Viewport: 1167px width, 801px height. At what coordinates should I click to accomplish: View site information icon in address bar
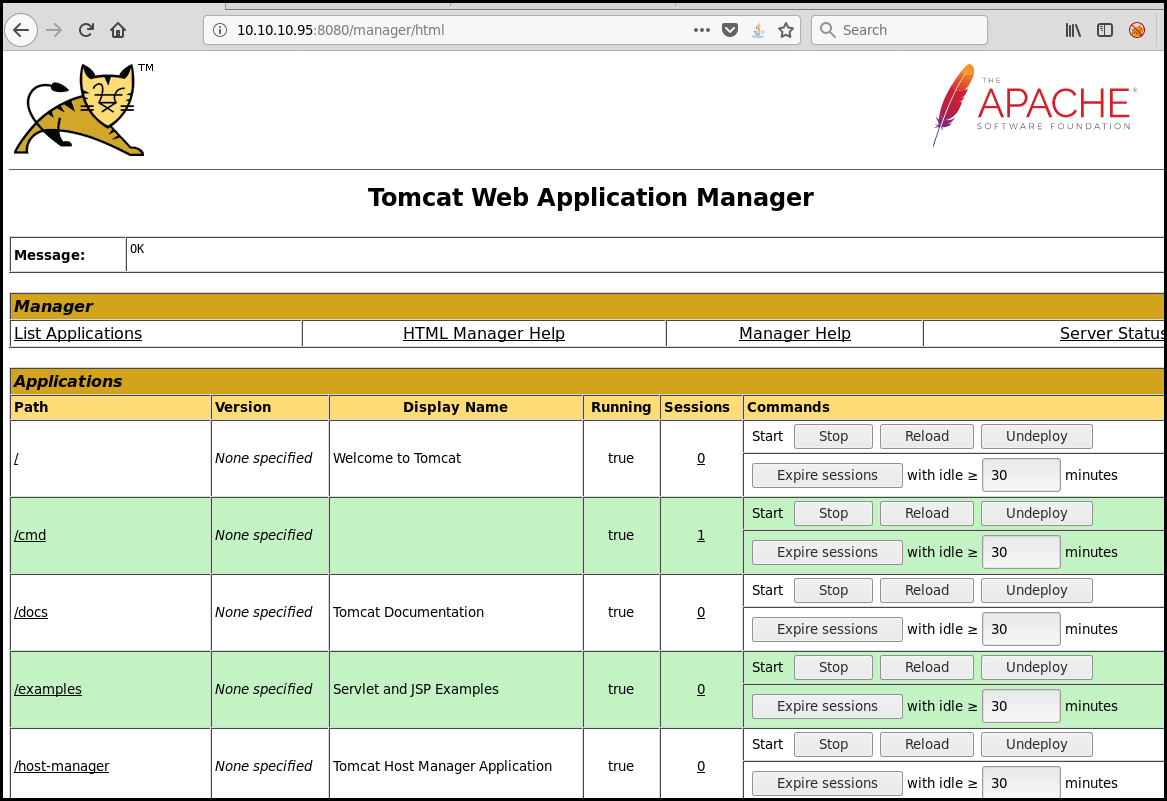point(220,31)
